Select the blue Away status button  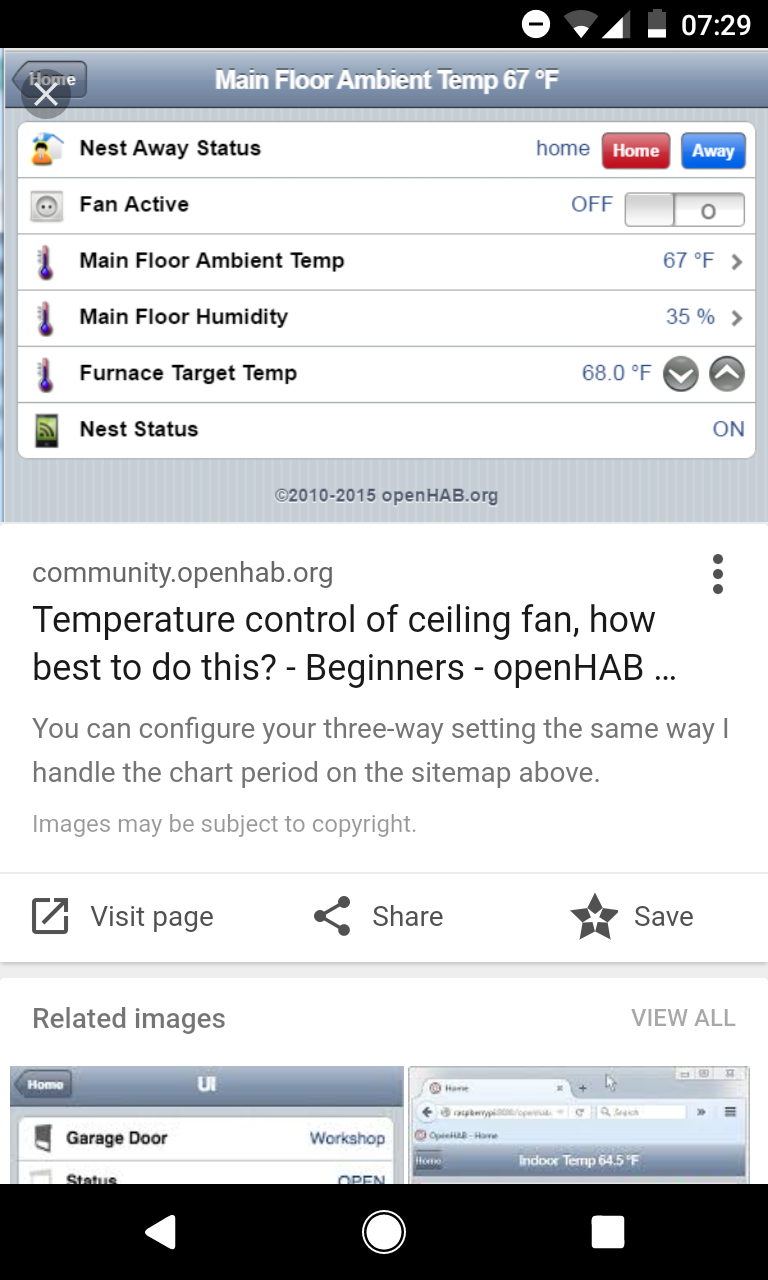713,151
